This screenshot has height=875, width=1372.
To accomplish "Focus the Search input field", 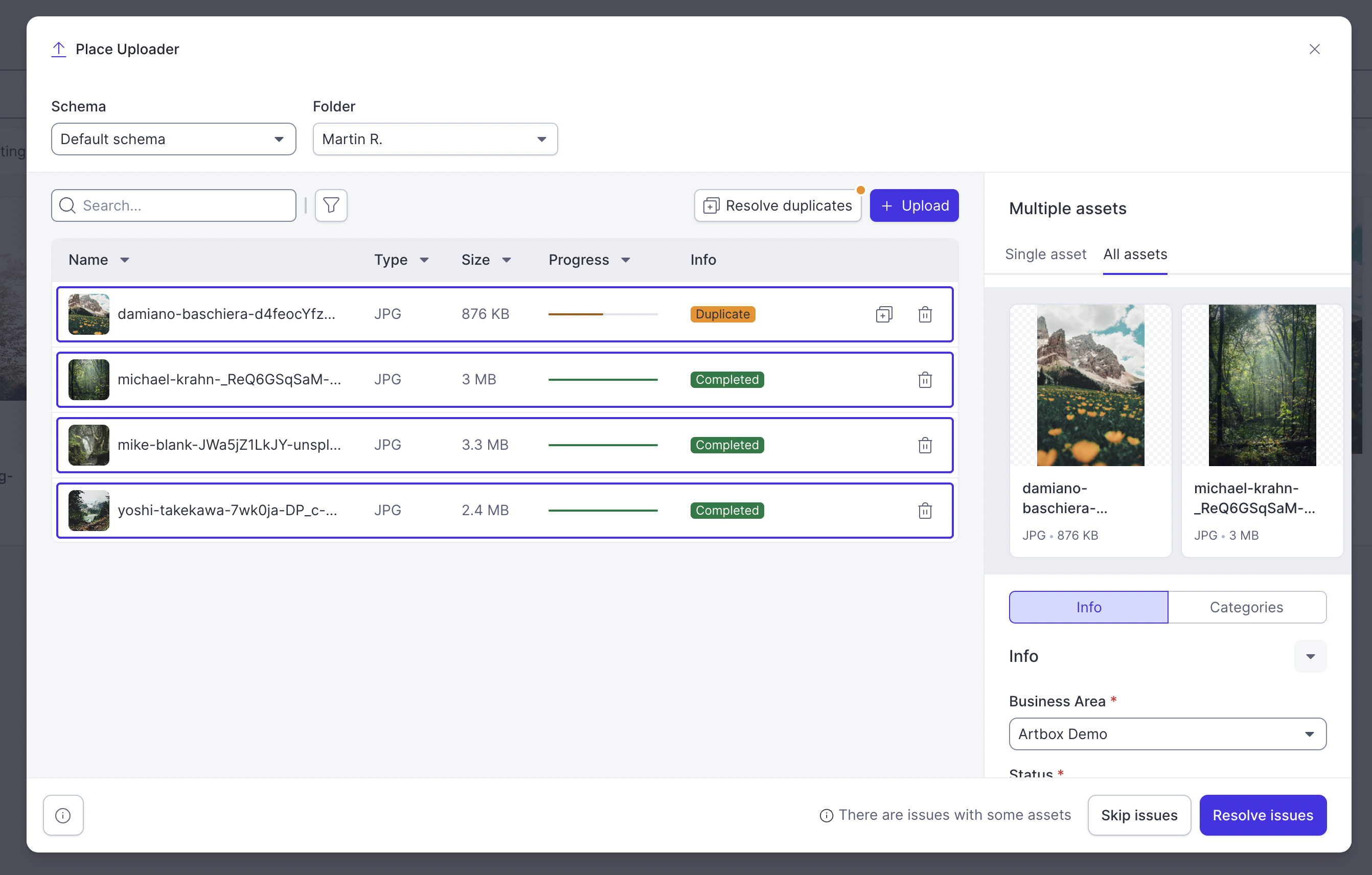I will pyautogui.click(x=174, y=205).
